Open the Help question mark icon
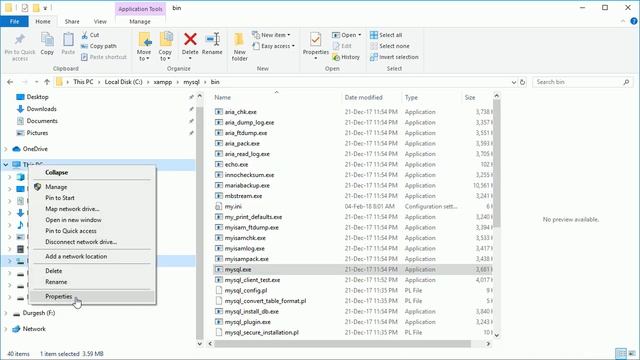Viewport: 640px width, 360px height. (634, 21)
